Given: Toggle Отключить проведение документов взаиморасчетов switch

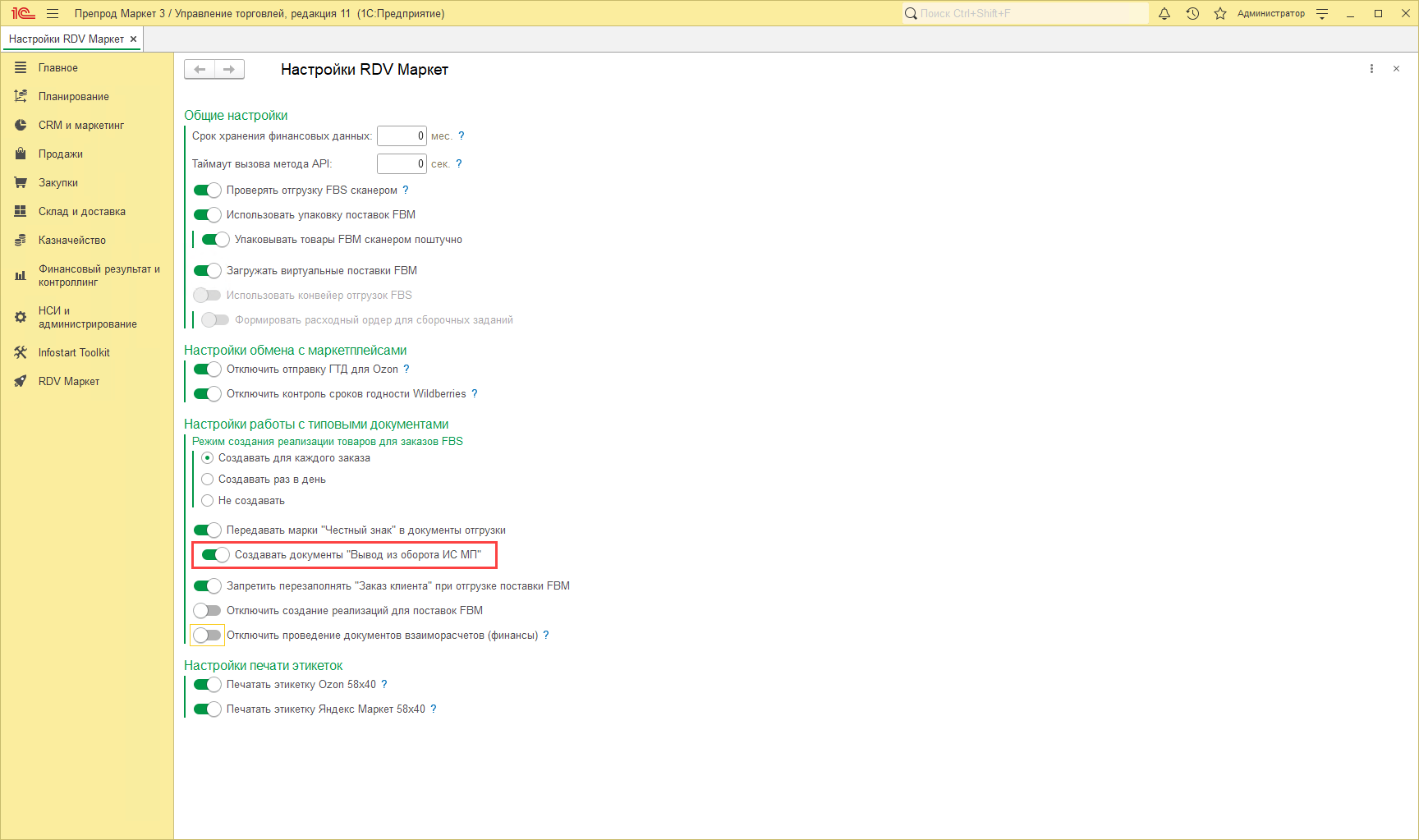Looking at the screenshot, I should pyautogui.click(x=207, y=635).
